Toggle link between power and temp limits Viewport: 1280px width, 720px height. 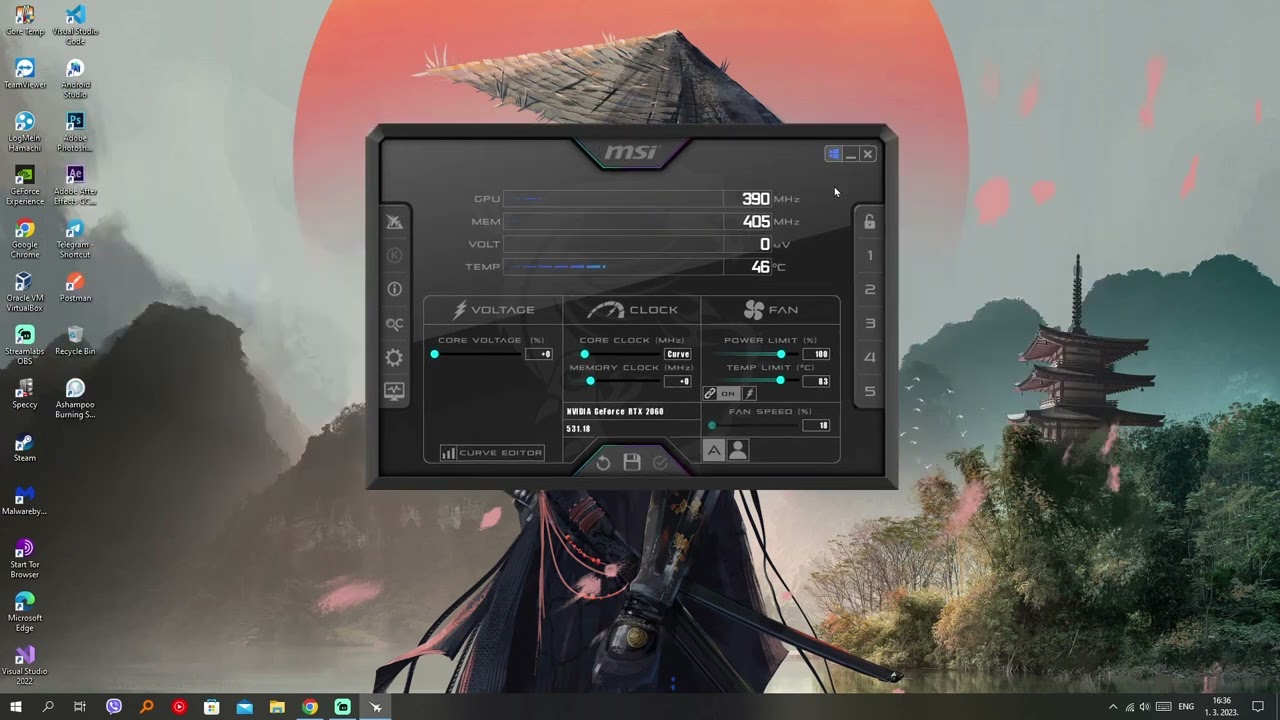710,394
